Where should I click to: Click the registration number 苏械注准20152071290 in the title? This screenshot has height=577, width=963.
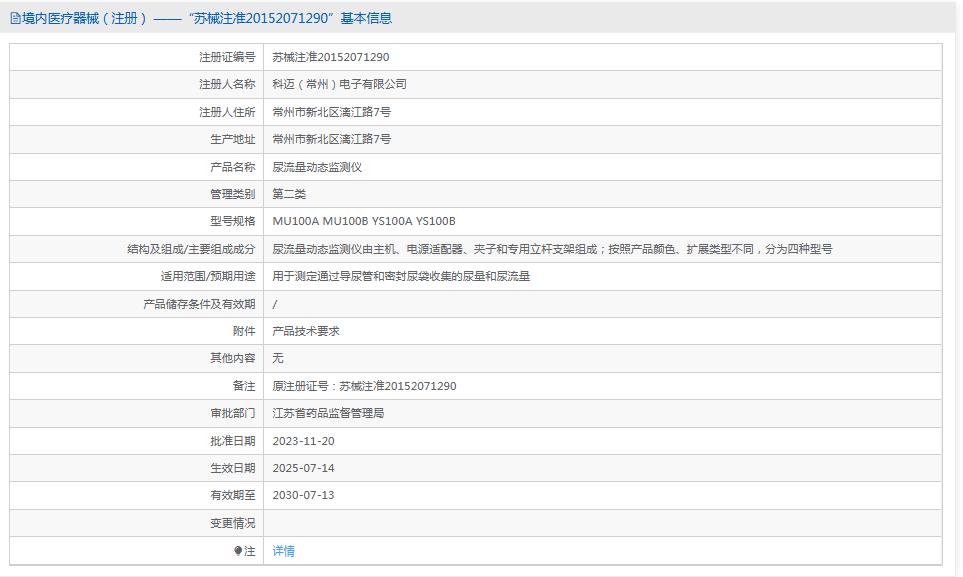point(244,17)
